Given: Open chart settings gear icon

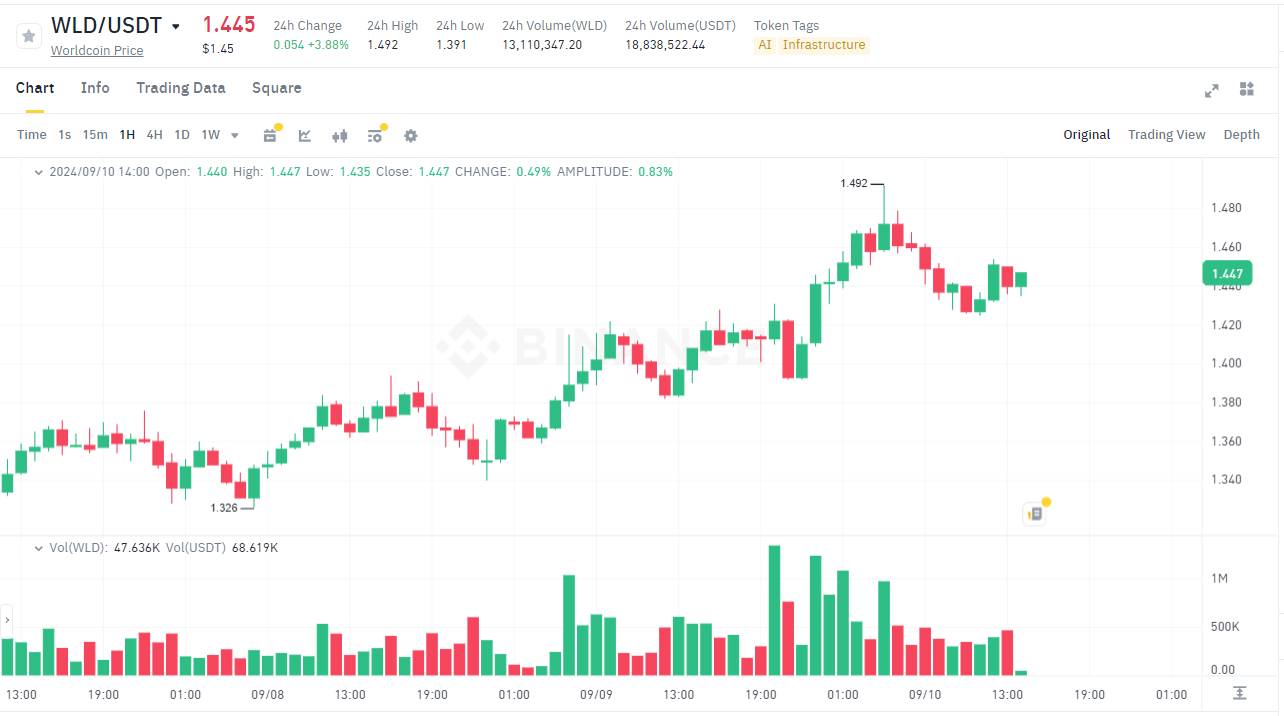Looking at the screenshot, I should coord(410,136).
